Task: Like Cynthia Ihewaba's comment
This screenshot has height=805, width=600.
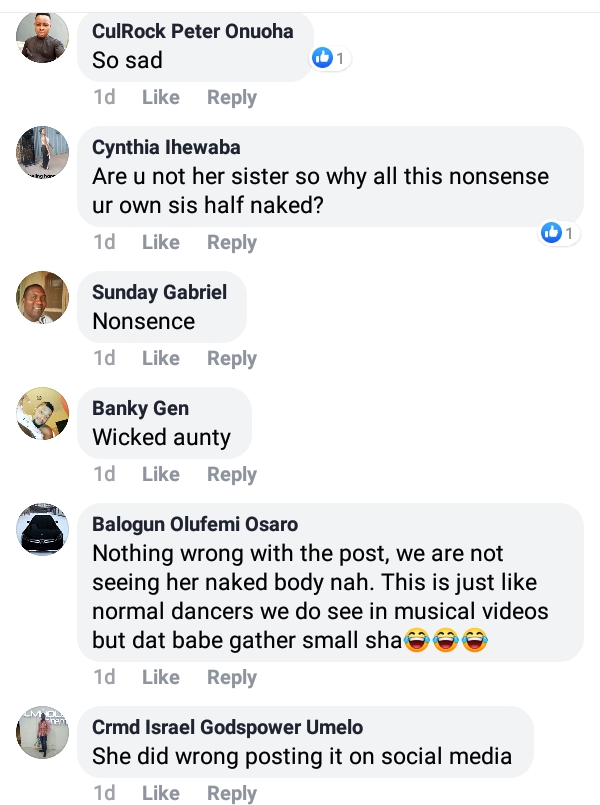Action: pos(160,242)
